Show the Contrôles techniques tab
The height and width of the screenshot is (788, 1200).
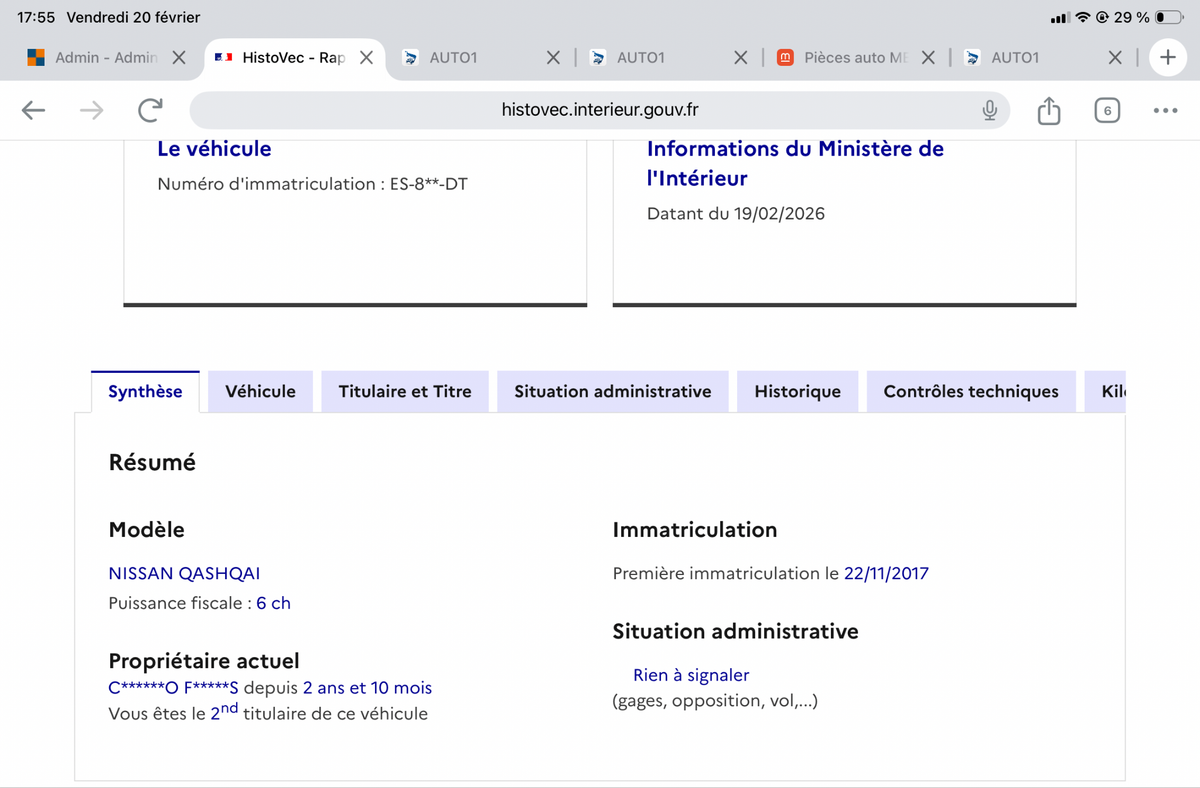(970, 392)
